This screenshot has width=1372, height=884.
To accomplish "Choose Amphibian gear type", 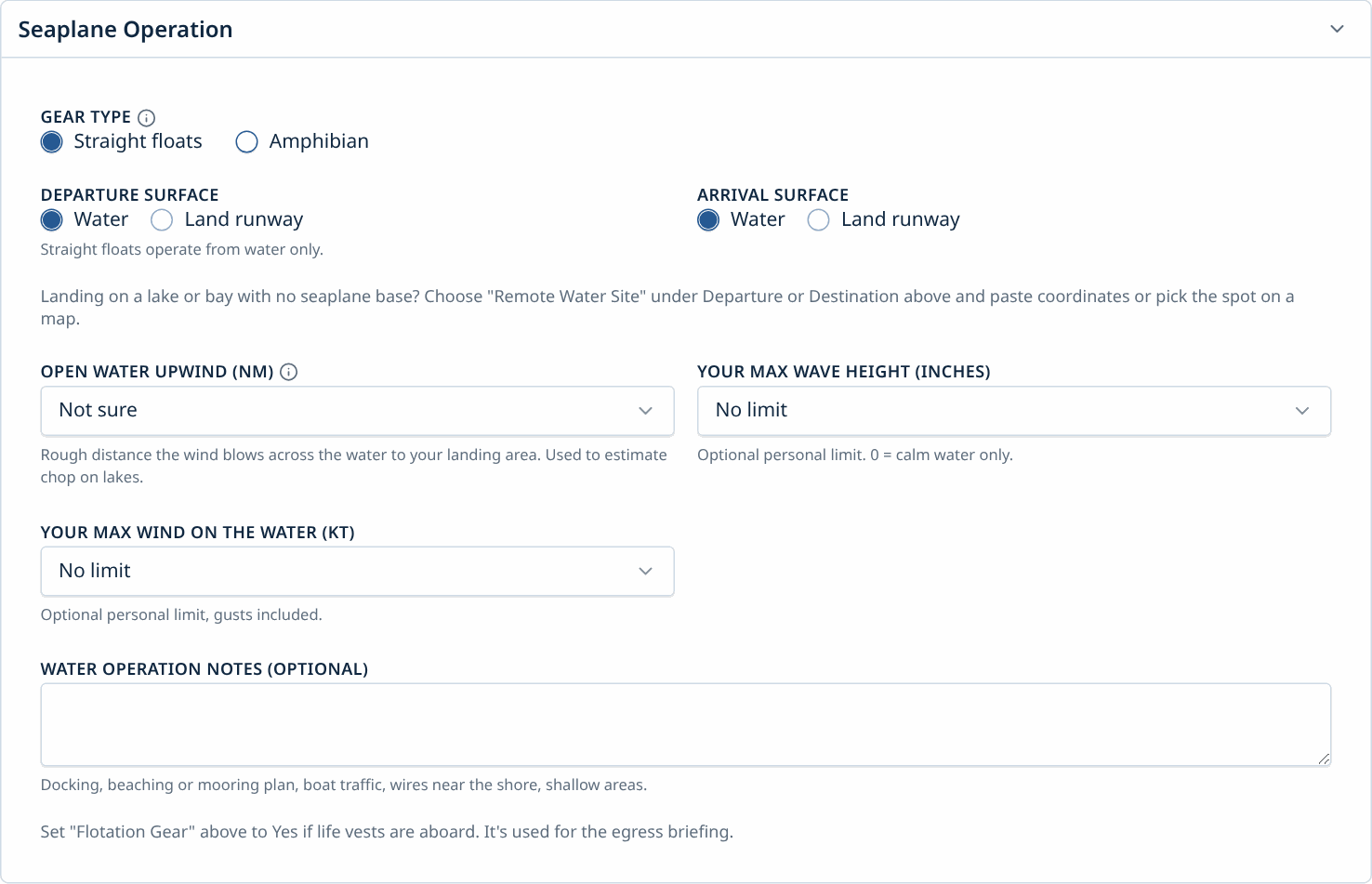I will coord(246,141).
